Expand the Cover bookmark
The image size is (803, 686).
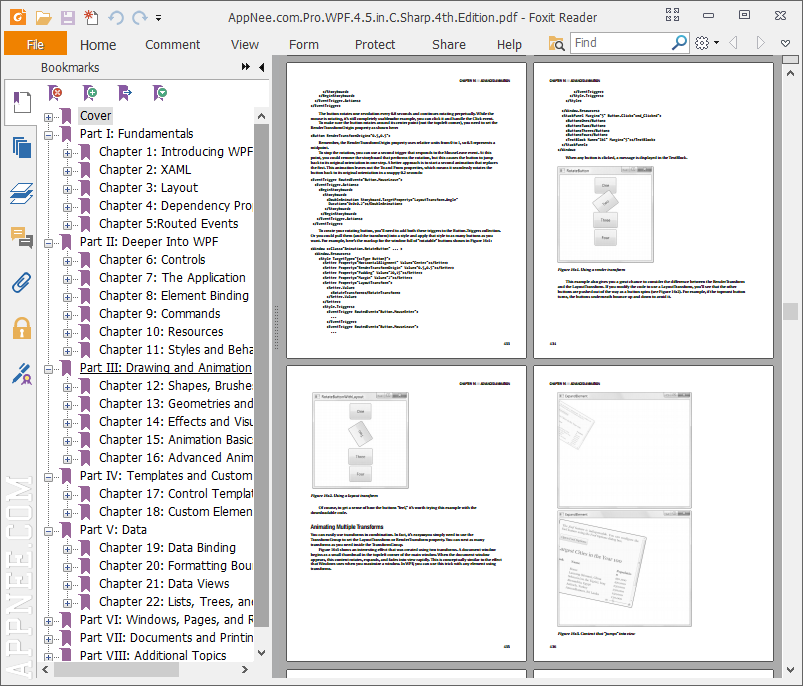tap(48, 117)
